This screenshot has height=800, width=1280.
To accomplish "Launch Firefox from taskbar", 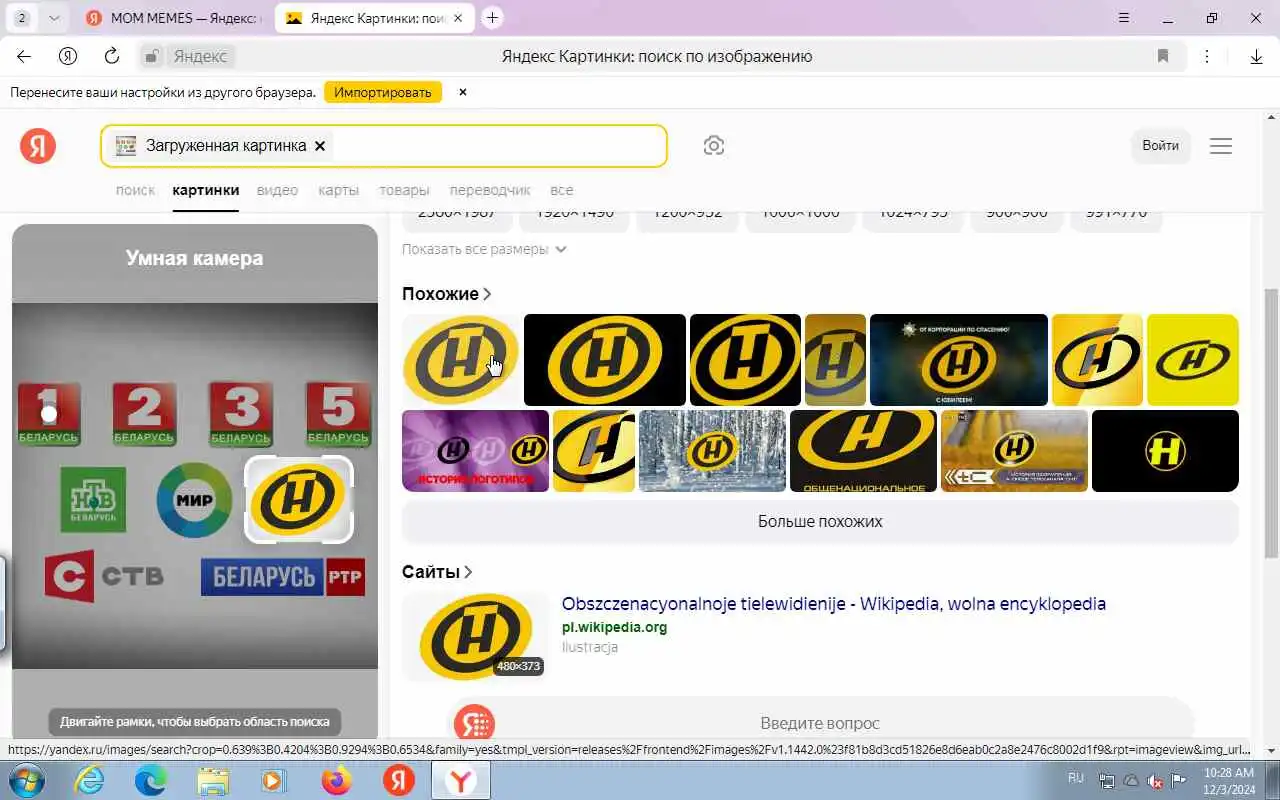I will 337,780.
